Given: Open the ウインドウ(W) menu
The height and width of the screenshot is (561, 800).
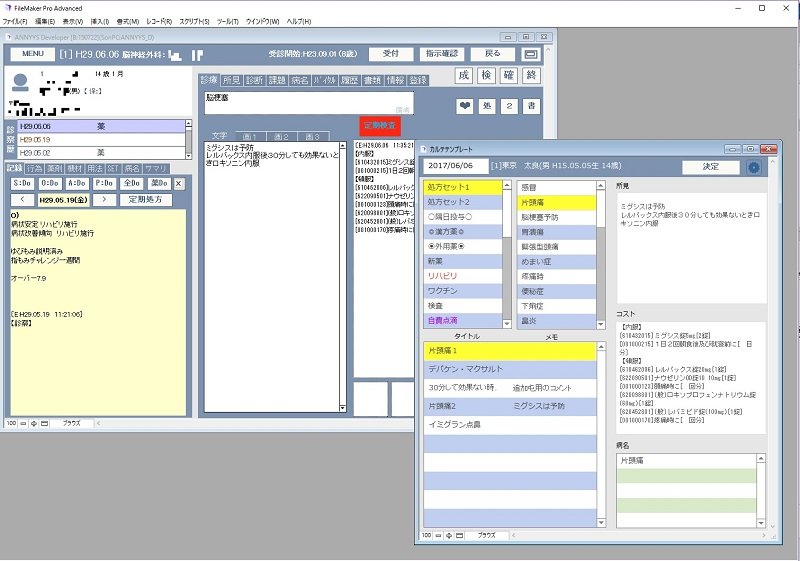Looking at the screenshot, I should click(x=263, y=21).
